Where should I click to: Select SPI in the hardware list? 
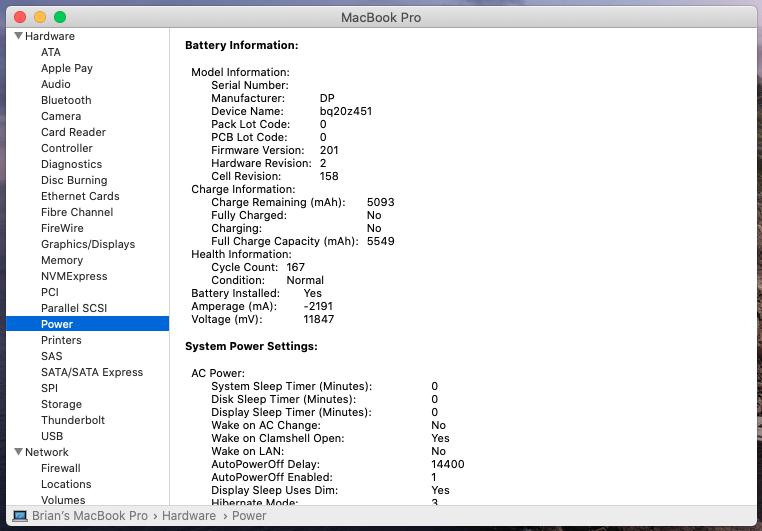(x=49, y=388)
